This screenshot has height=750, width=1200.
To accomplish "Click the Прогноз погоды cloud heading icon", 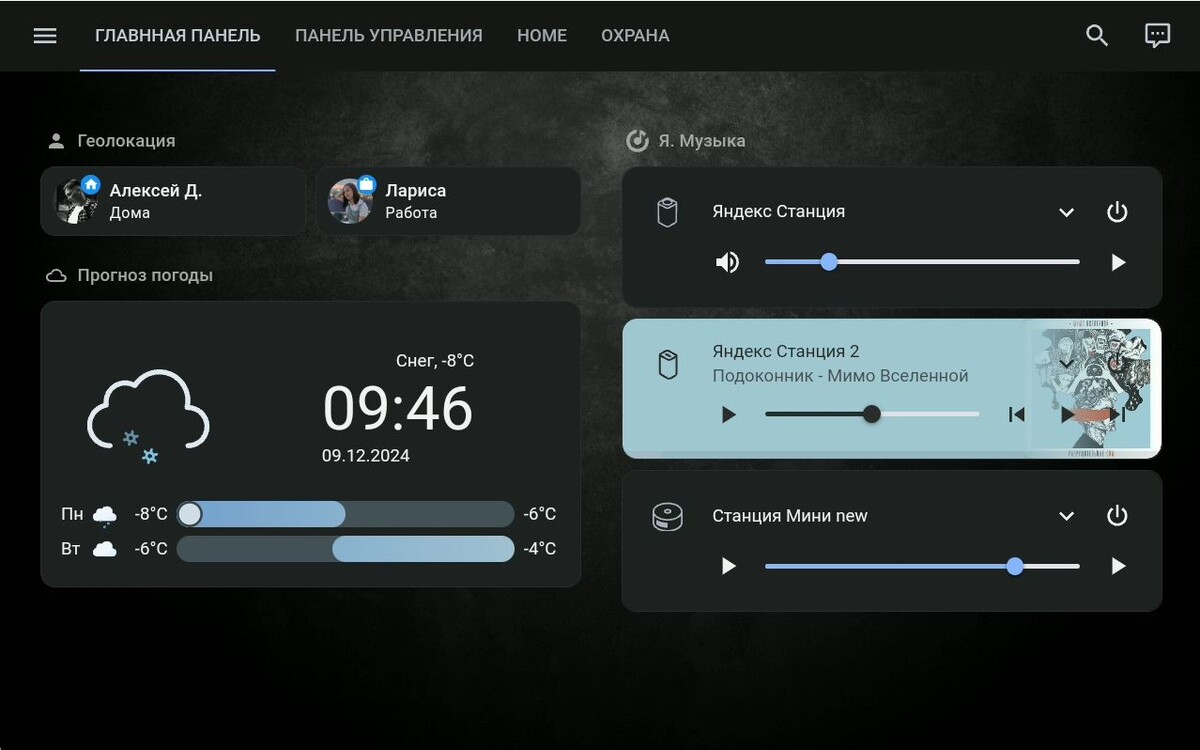I will click(56, 275).
